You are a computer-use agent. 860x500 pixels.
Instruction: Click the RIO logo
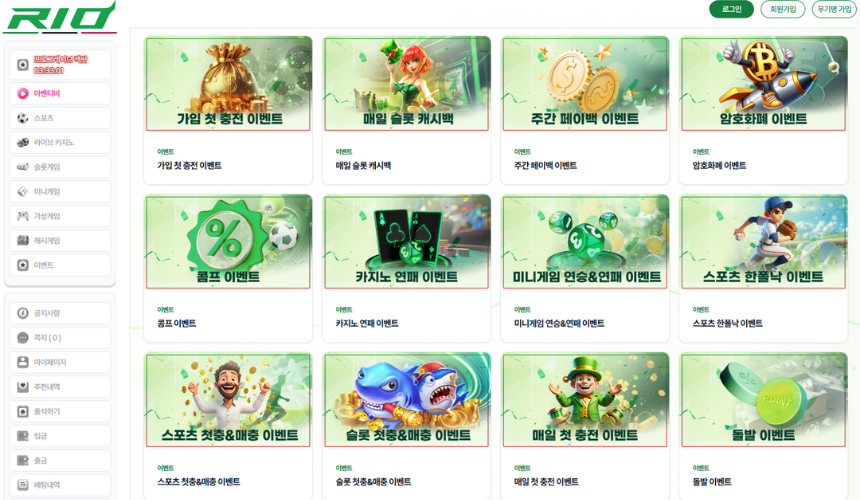pyautogui.click(x=60, y=19)
